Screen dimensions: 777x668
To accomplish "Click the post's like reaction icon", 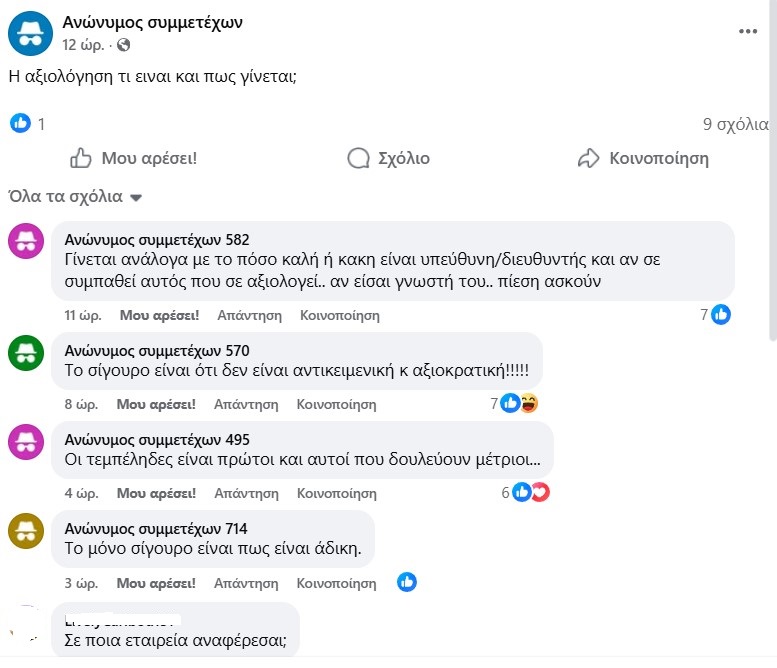I will pyautogui.click(x=20, y=124).
